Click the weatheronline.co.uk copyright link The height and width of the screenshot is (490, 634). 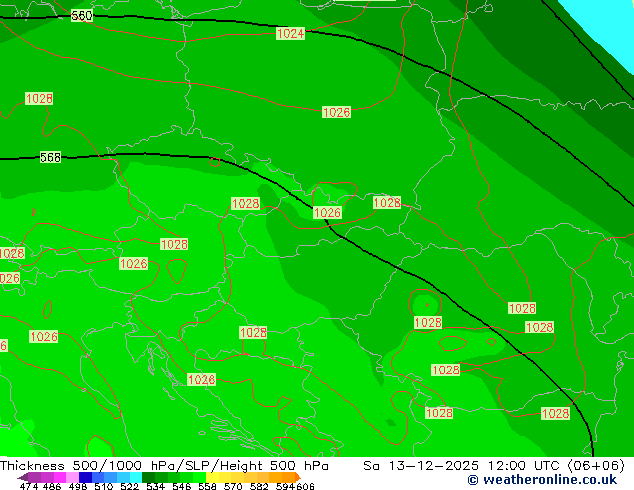(x=542, y=480)
